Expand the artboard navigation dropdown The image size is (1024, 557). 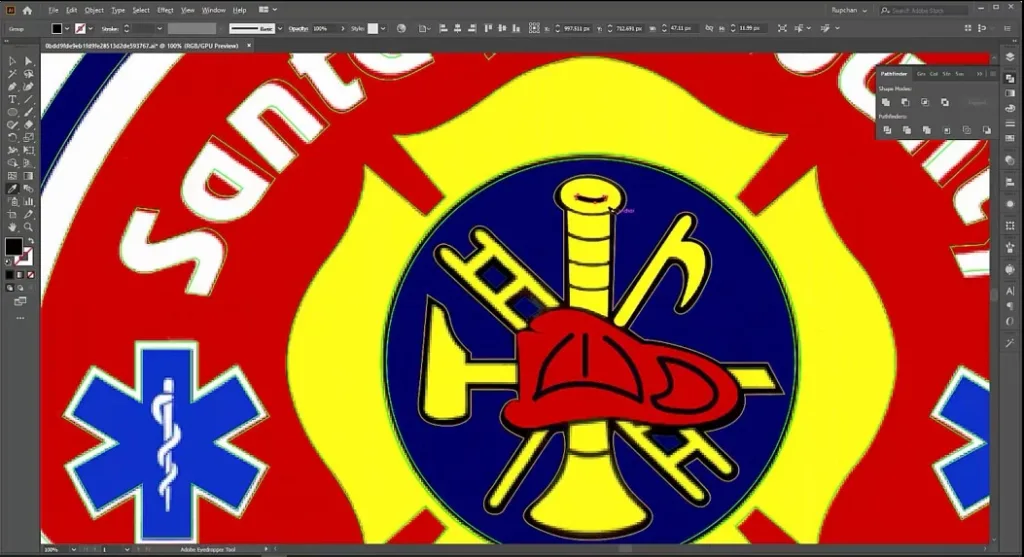click(127, 550)
